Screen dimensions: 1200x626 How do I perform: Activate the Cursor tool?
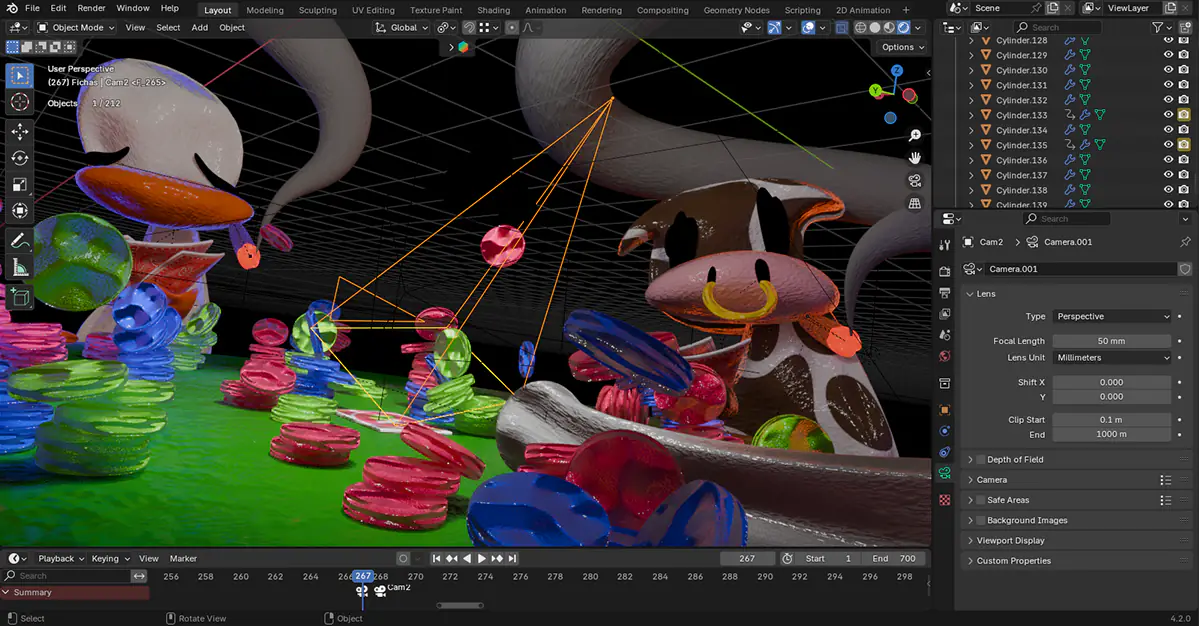click(x=20, y=102)
